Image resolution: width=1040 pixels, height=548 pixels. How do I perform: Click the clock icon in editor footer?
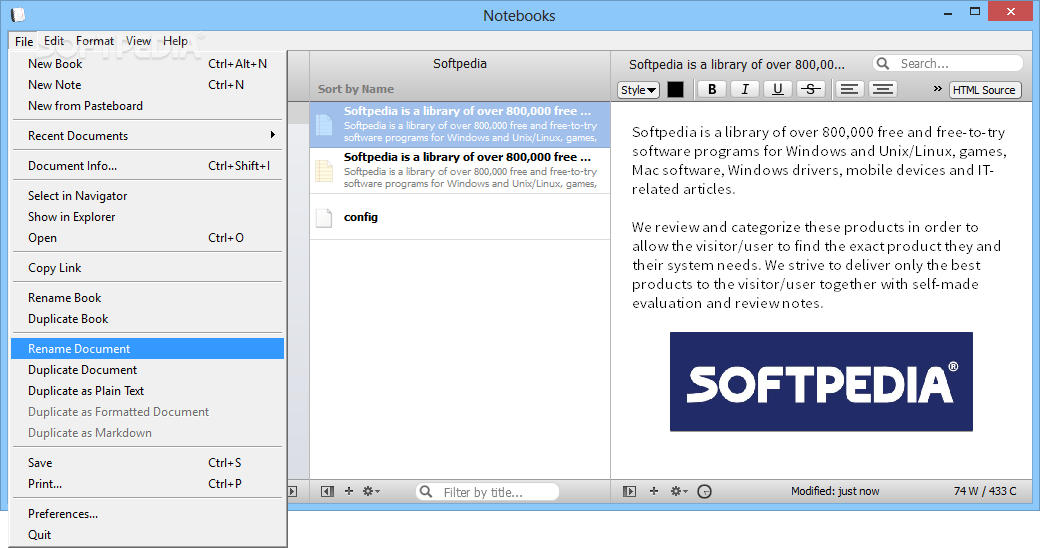coord(704,492)
